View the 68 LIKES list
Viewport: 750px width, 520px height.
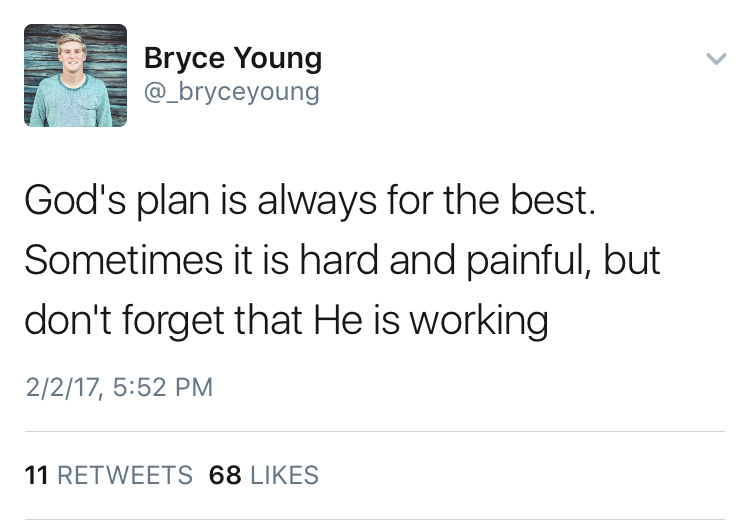(x=264, y=475)
